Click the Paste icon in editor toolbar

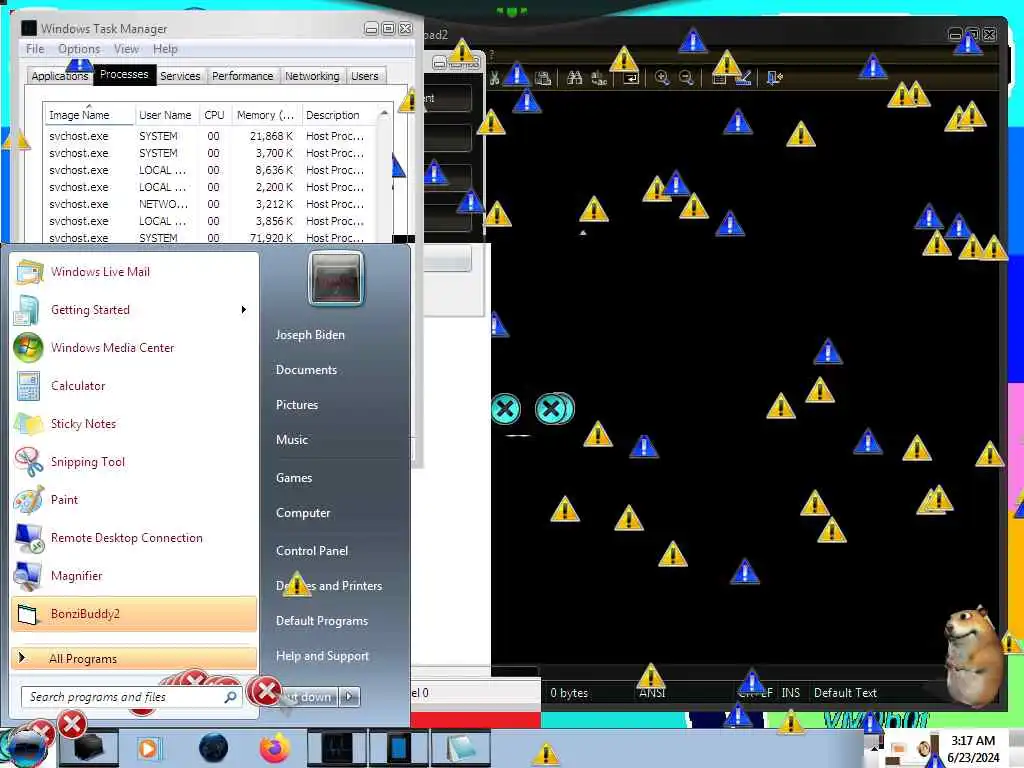pos(543,78)
